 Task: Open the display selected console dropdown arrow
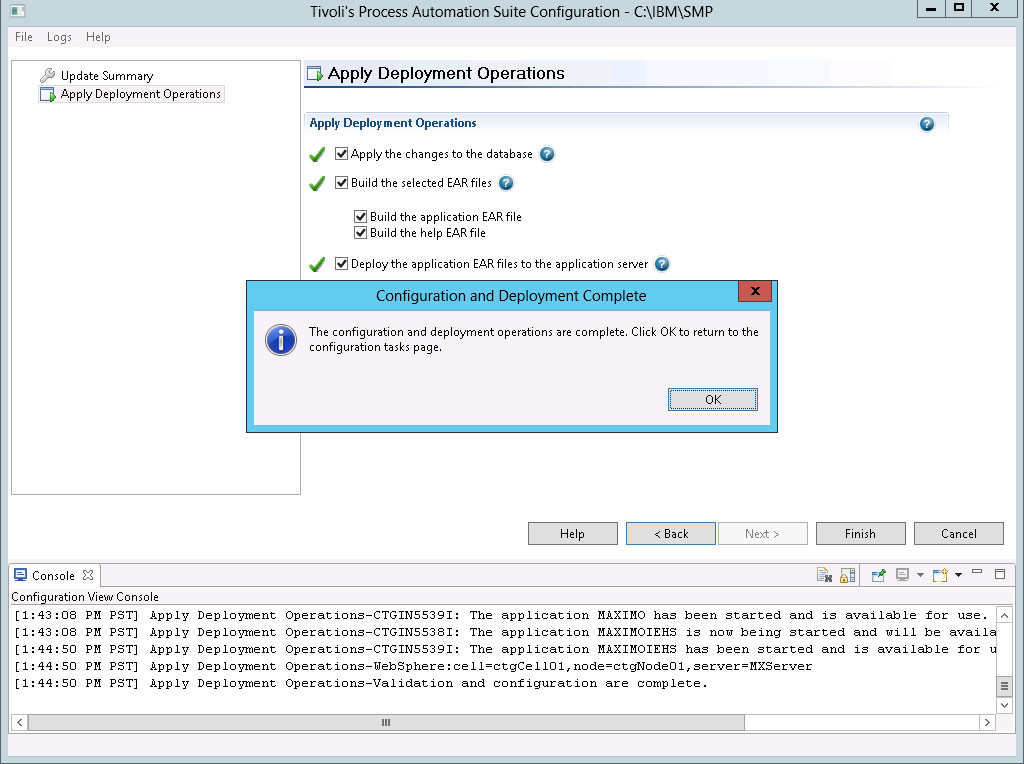click(920, 575)
